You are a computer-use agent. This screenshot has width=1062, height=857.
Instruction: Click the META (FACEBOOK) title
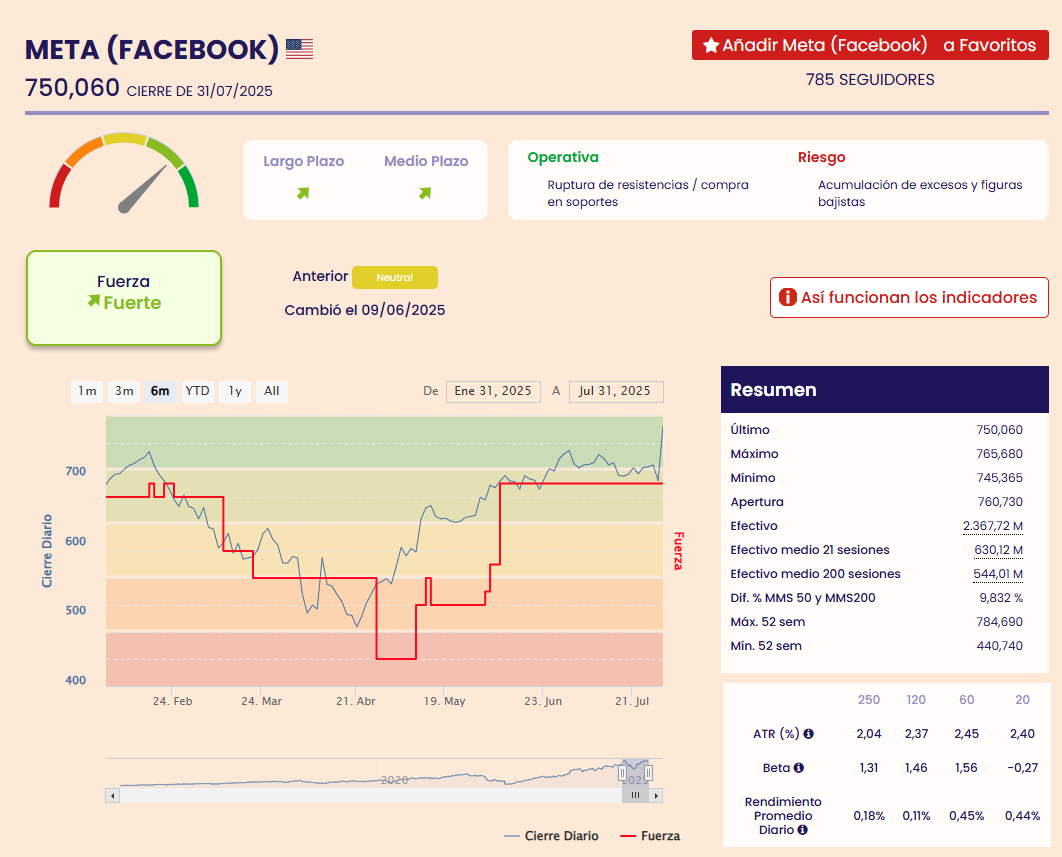point(152,49)
